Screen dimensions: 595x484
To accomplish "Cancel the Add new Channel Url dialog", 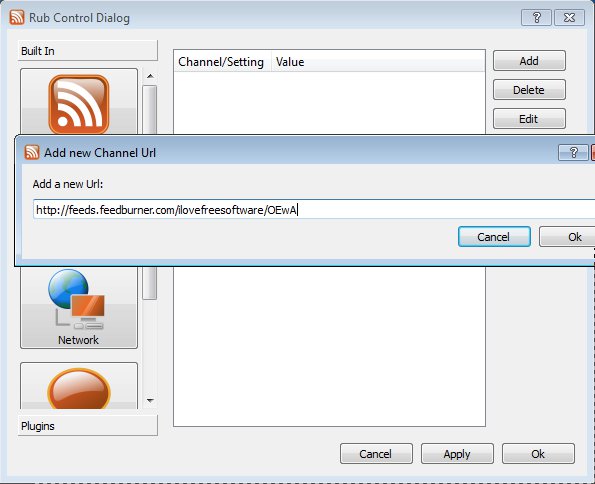I will point(494,237).
